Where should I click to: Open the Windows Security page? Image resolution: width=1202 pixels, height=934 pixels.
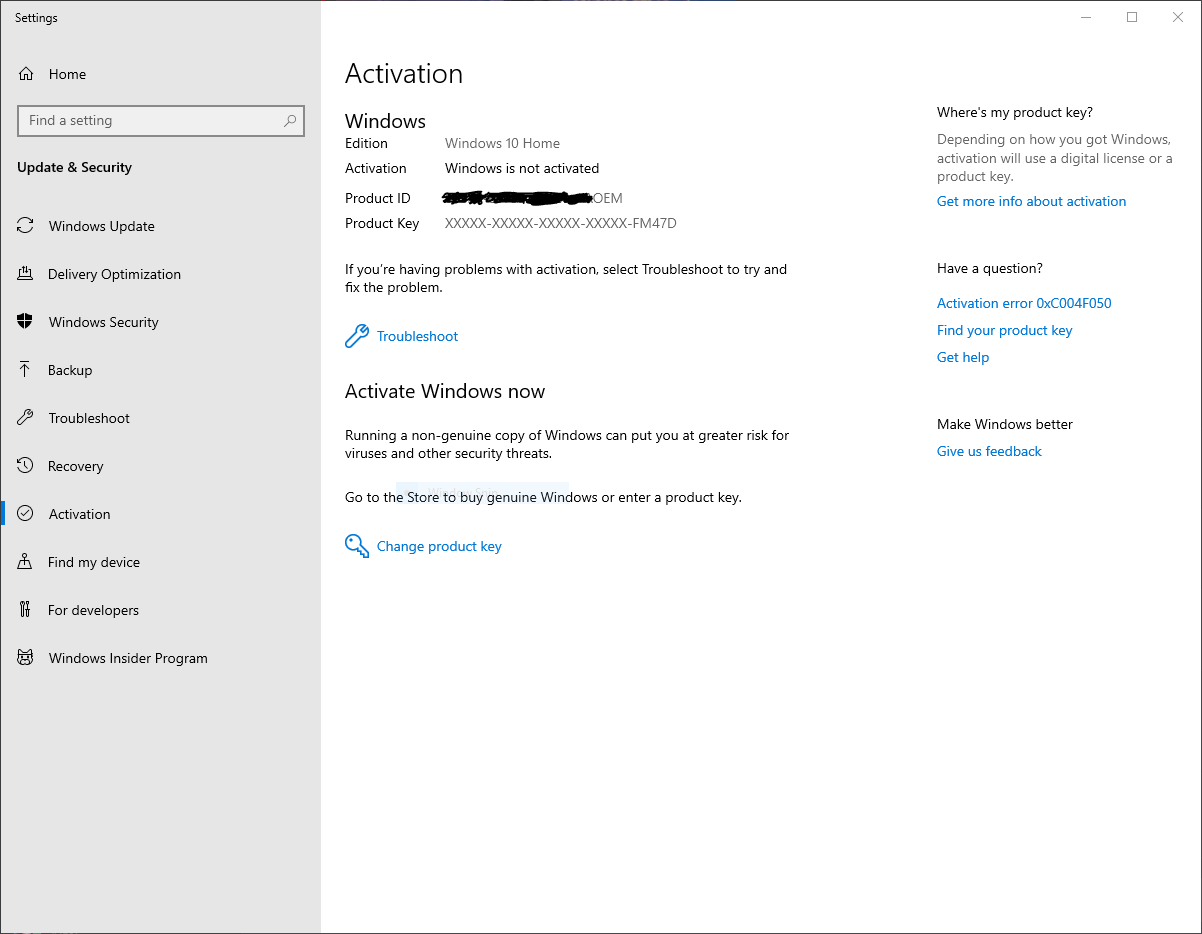pos(160,322)
